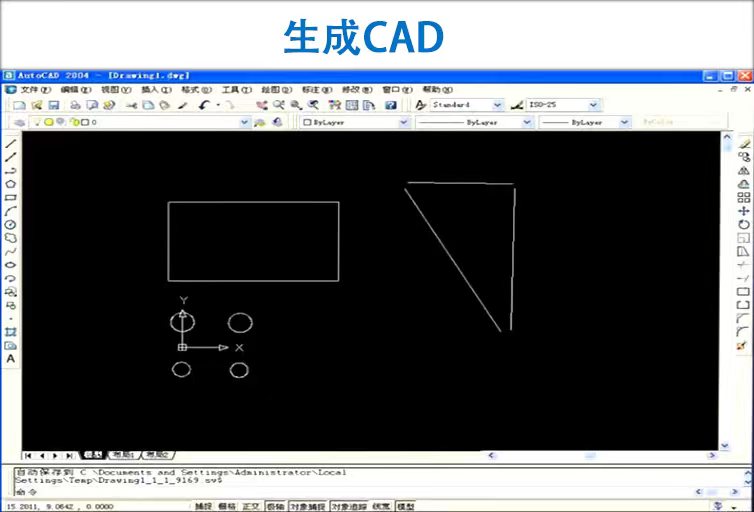Expand the layer 0 dropdown list
This screenshot has width=754, height=512.
pos(244,123)
